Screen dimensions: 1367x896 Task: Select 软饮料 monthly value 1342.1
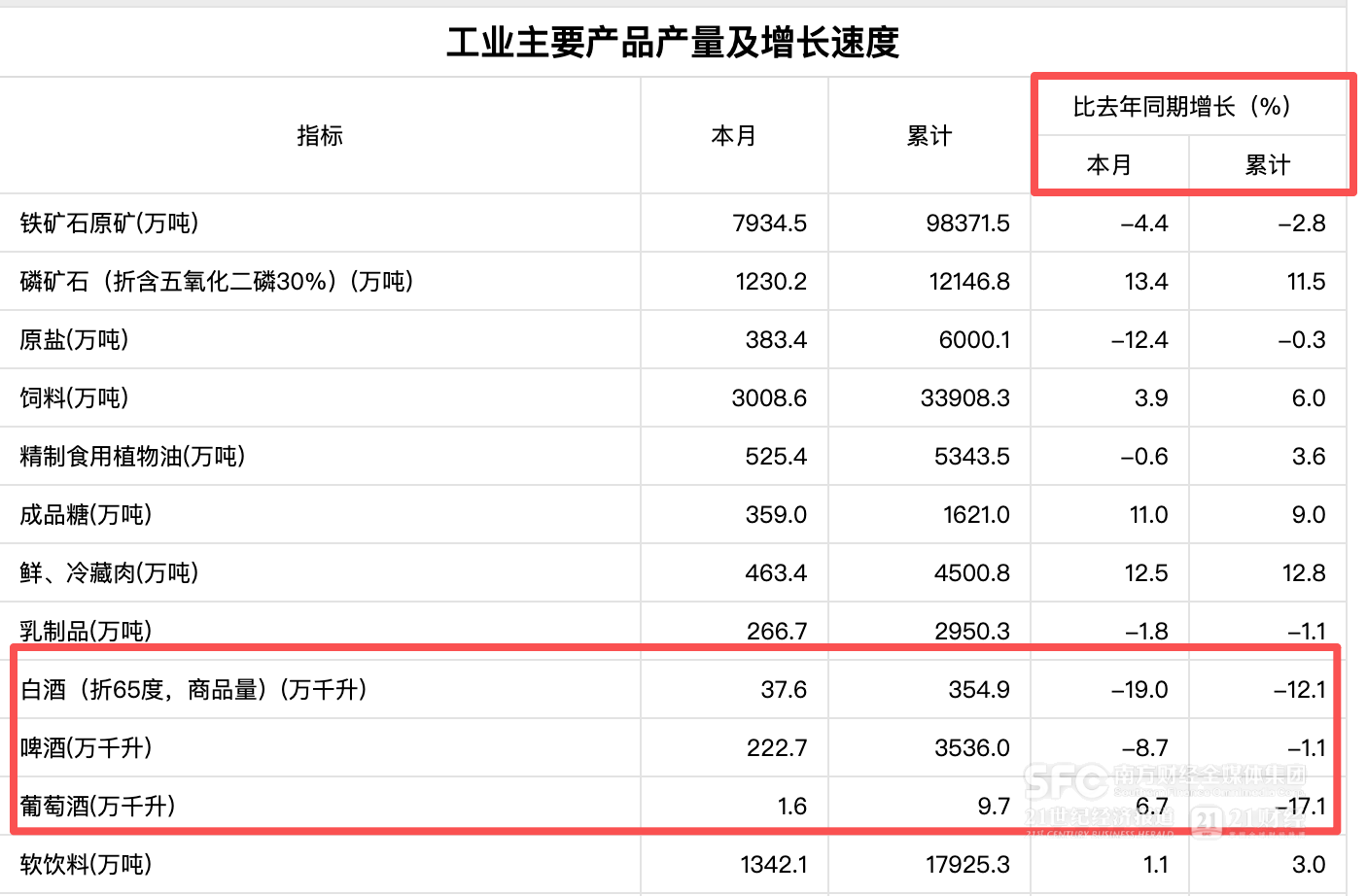[x=773, y=865]
